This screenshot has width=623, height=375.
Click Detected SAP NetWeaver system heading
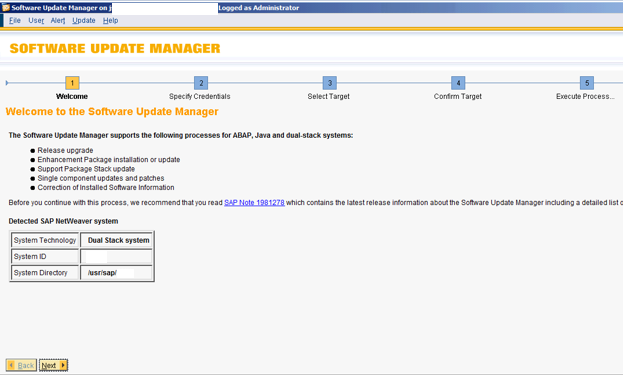(63, 221)
